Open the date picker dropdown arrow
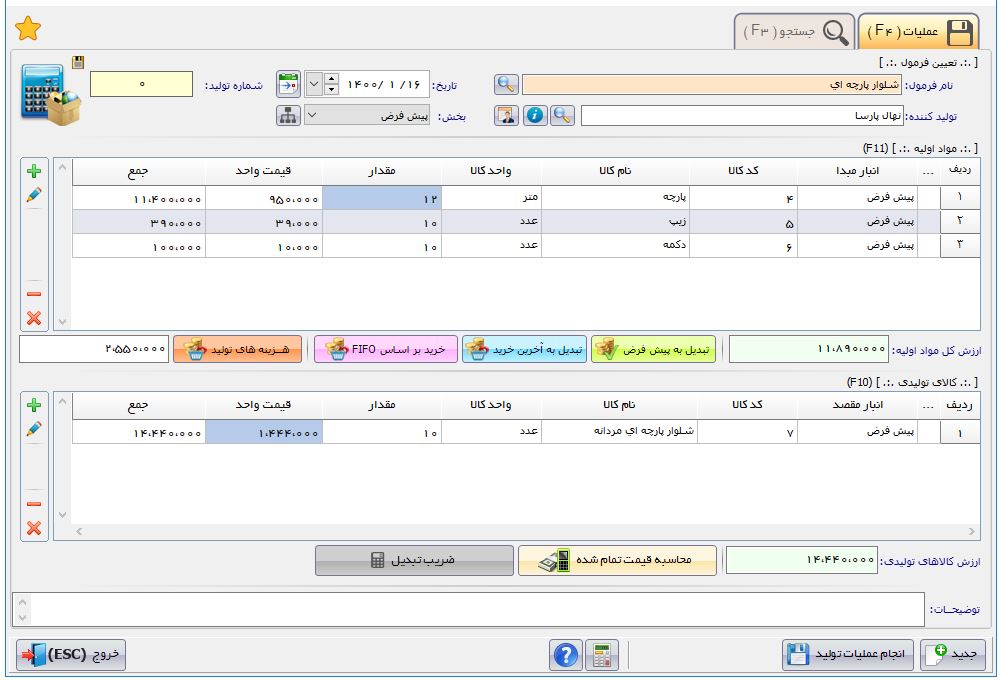Image resolution: width=1000 pixels, height=680 pixels. coord(314,84)
